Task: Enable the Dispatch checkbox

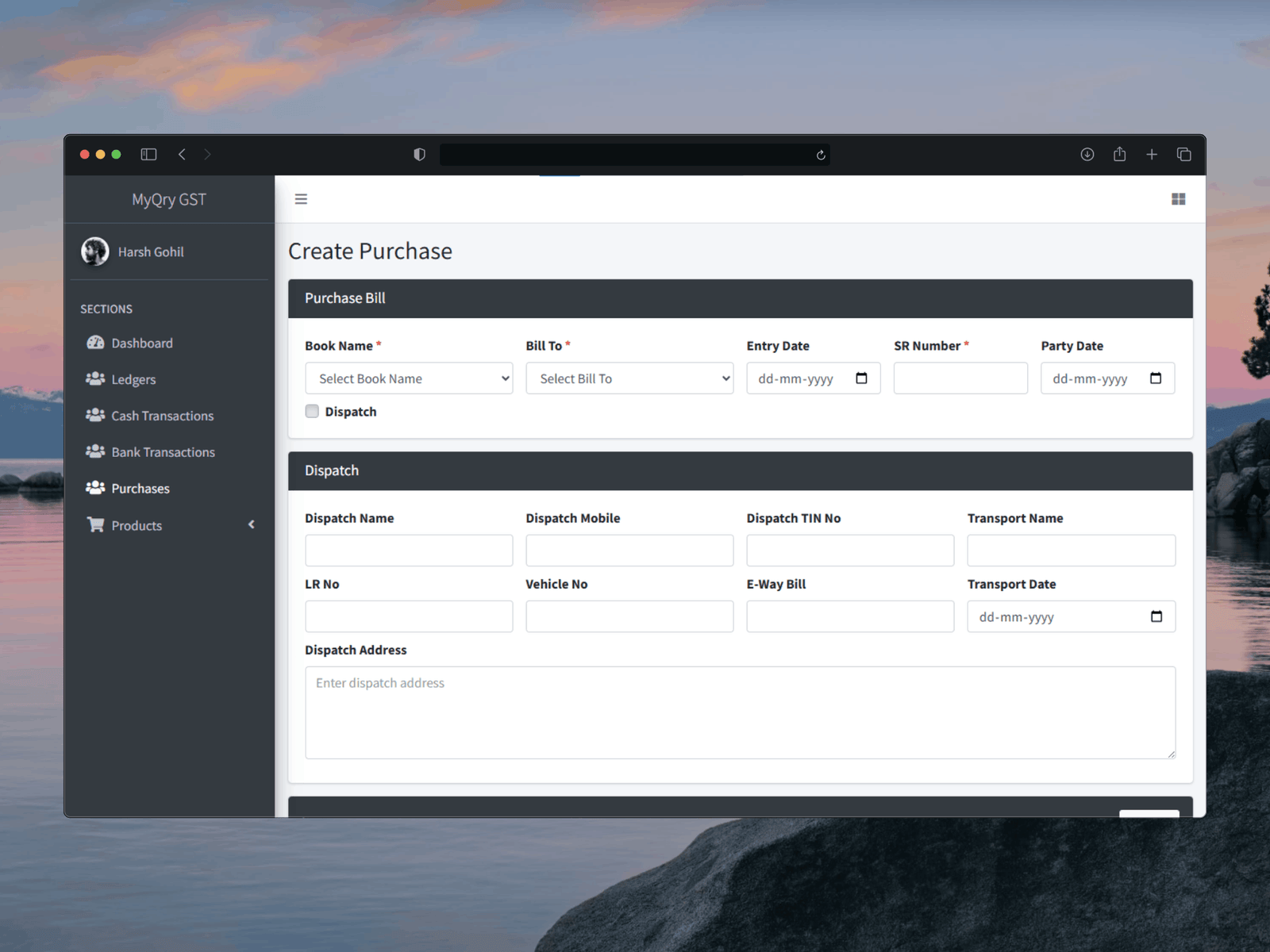Action: [312, 411]
